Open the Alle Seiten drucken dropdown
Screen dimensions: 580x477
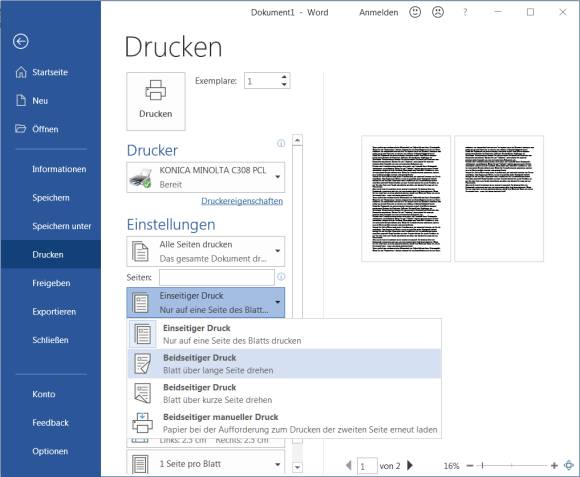click(277, 251)
